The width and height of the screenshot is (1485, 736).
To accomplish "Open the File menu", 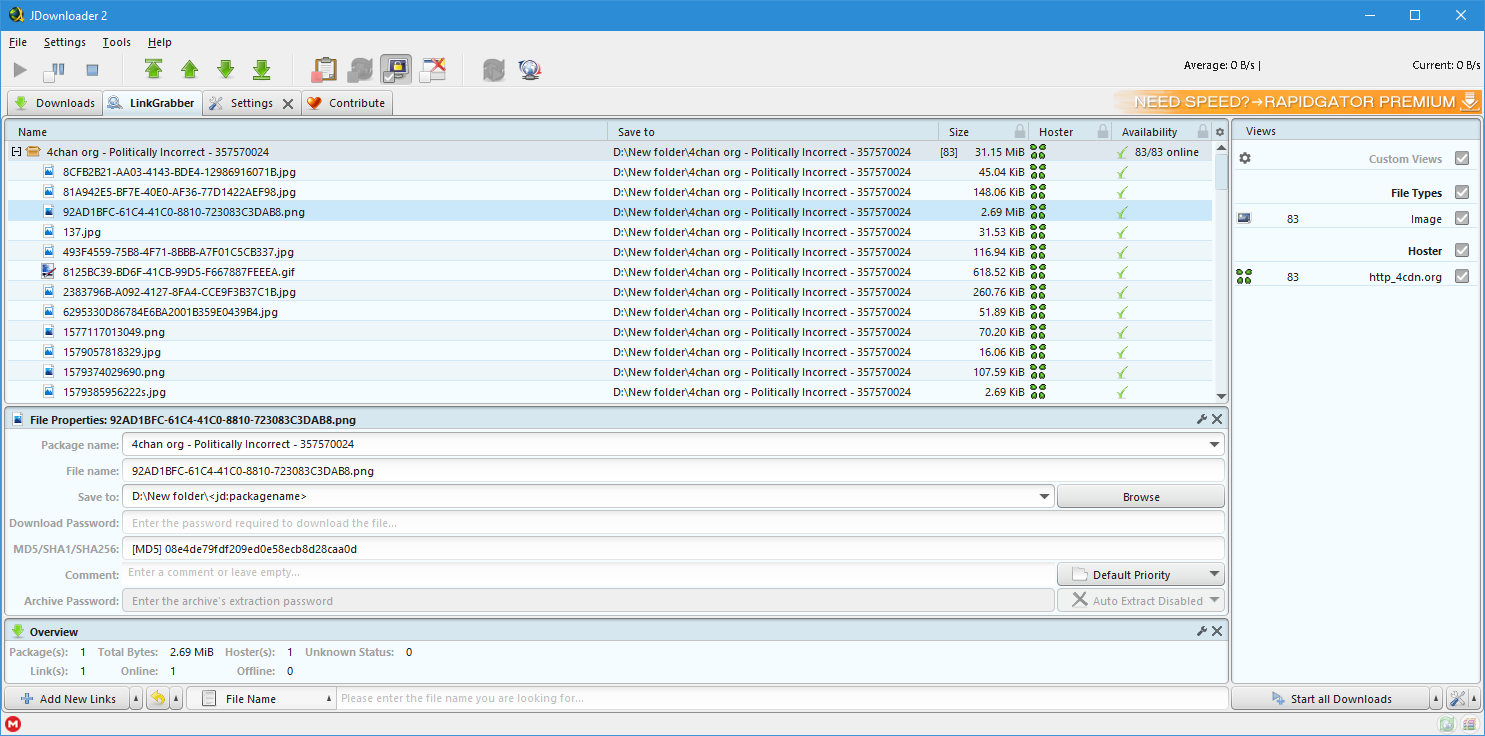I will (17, 42).
